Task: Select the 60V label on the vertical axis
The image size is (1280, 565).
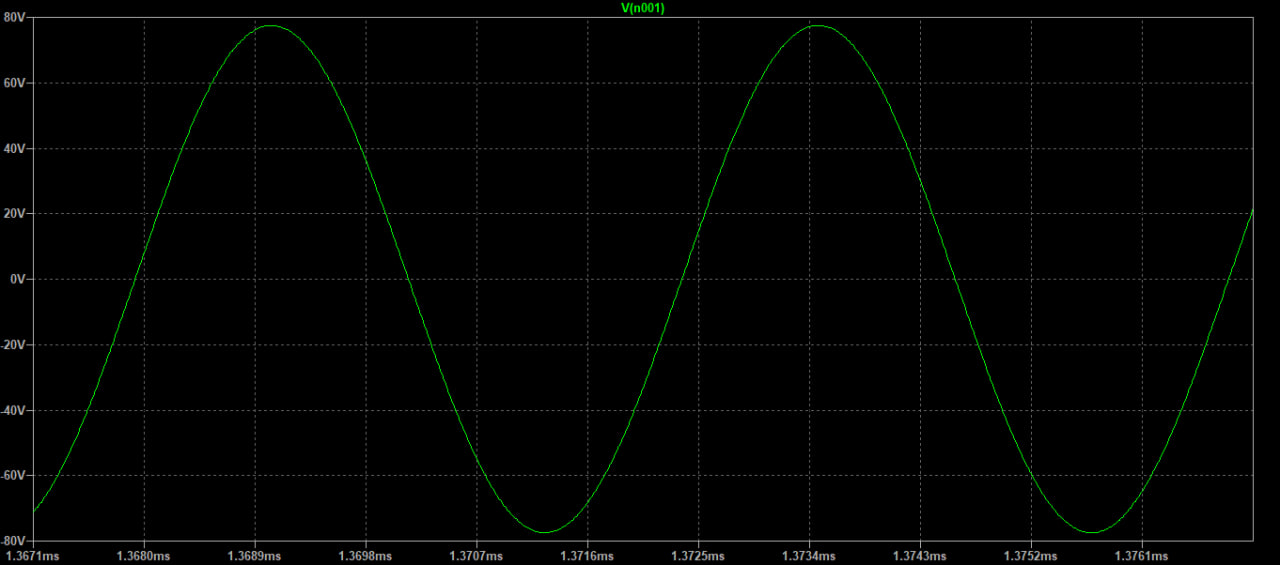Action: tap(14, 83)
